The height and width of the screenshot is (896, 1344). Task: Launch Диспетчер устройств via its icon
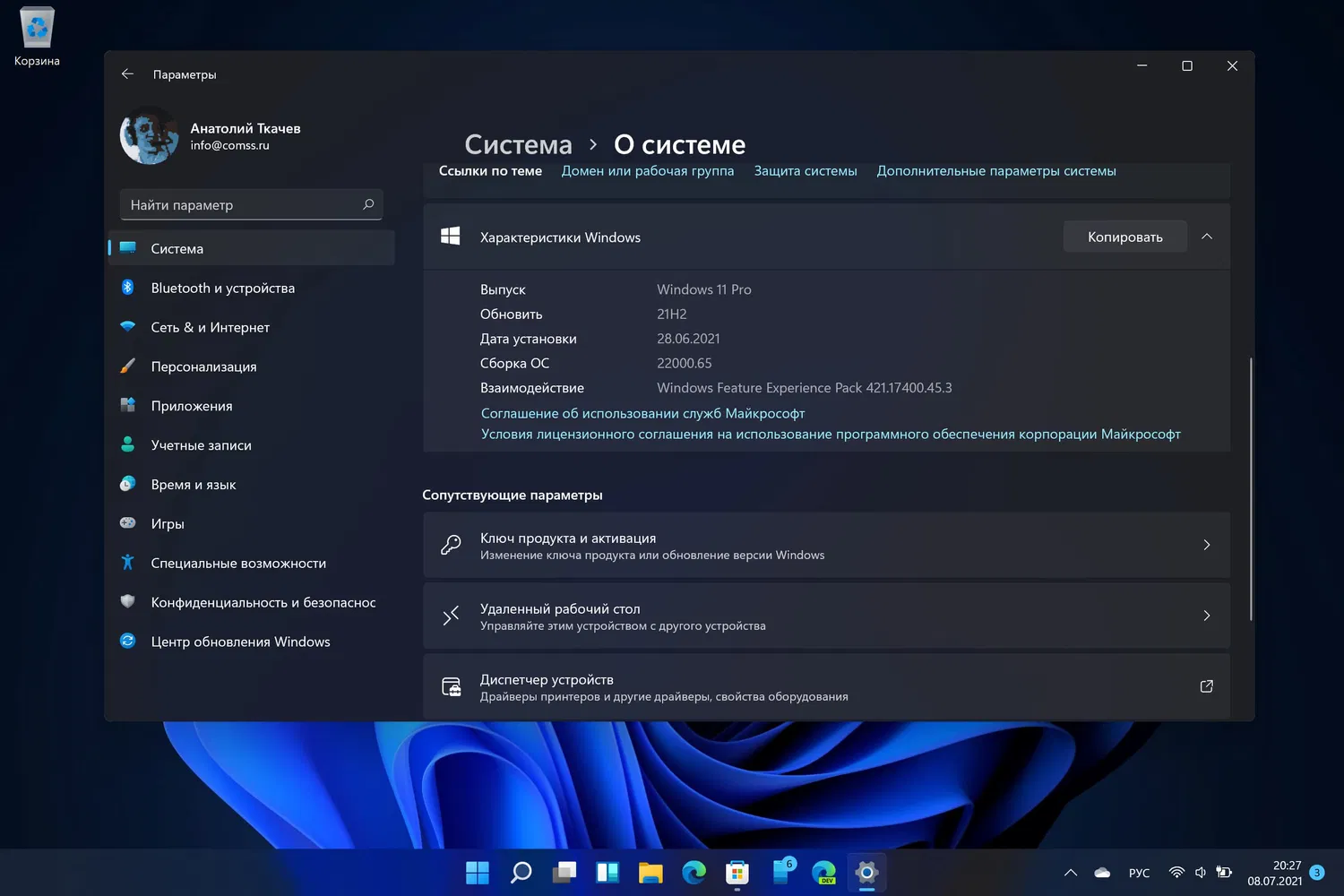pyautogui.click(x=451, y=686)
